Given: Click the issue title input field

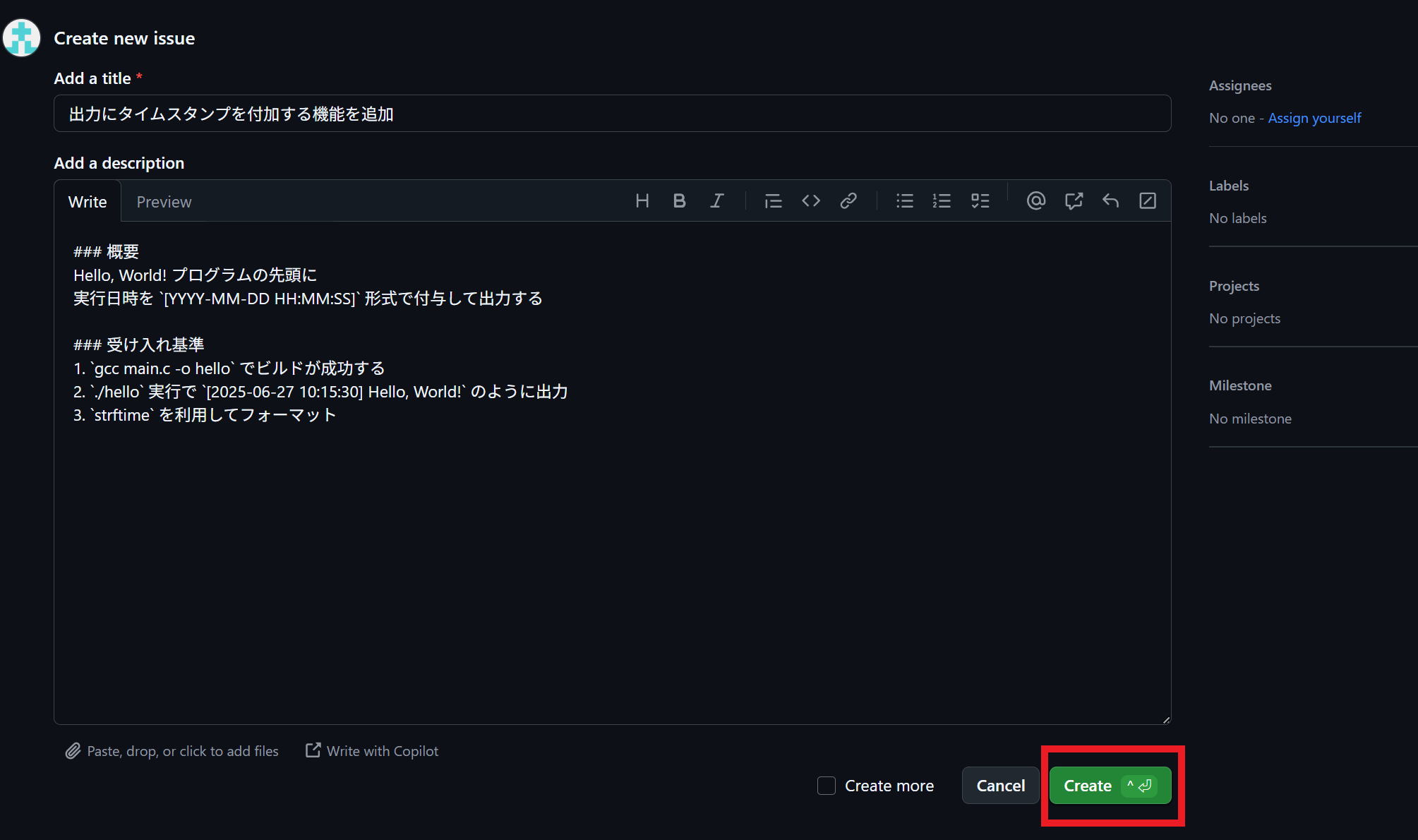Looking at the screenshot, I should click(x=612, y=113).
